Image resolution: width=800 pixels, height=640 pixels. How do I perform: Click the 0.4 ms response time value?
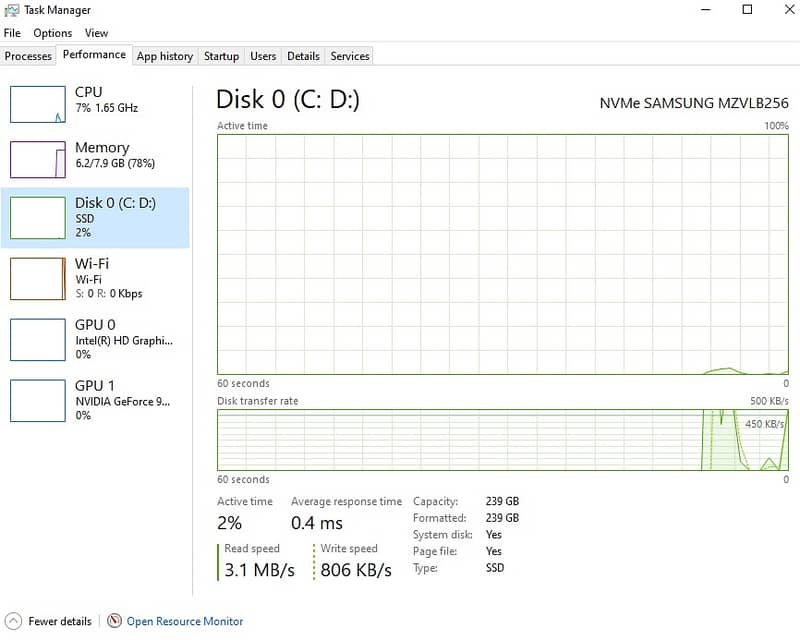tap(317, 523)
